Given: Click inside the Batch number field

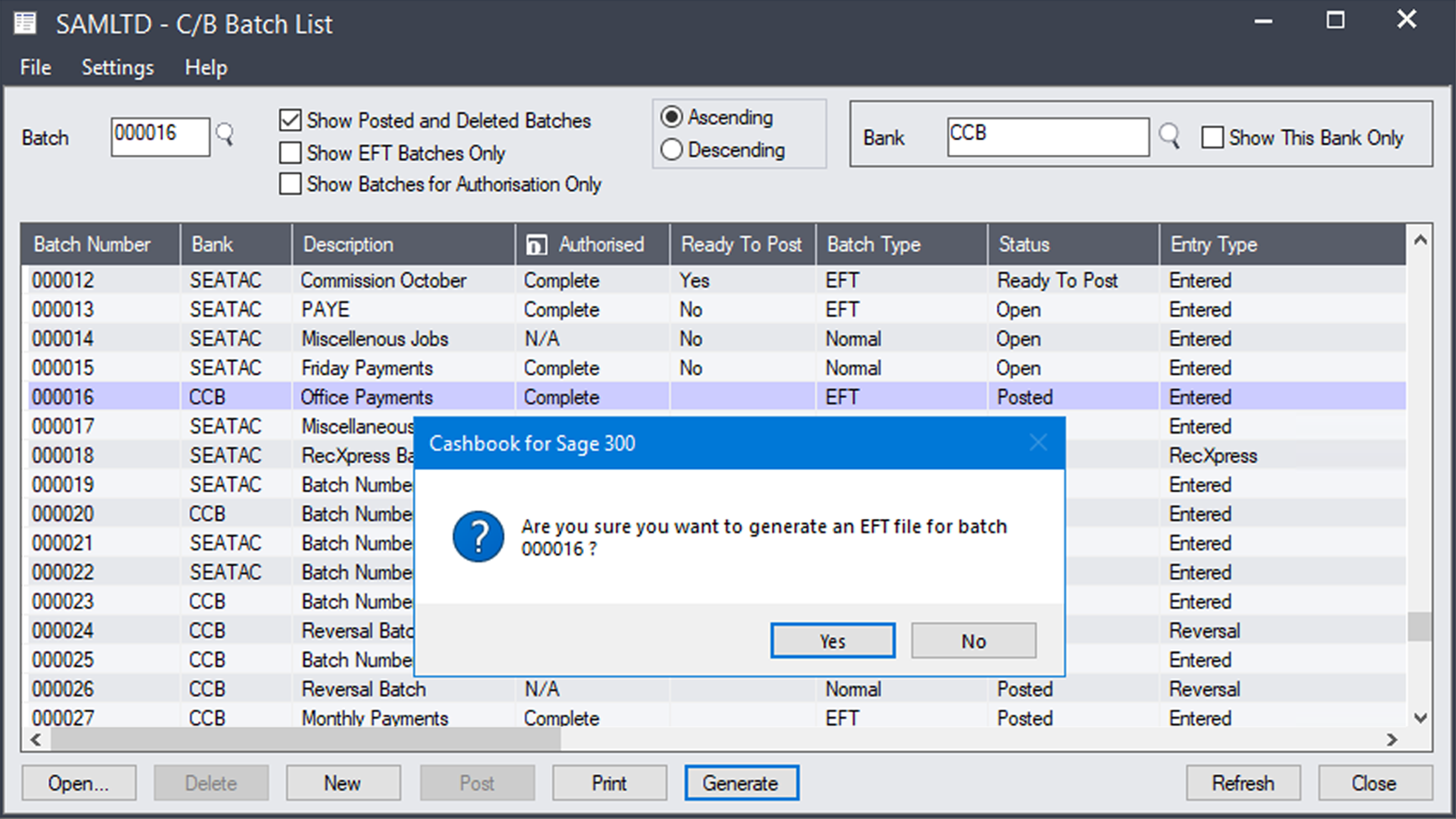Looking at the screenshot, I should click(160, 135).
